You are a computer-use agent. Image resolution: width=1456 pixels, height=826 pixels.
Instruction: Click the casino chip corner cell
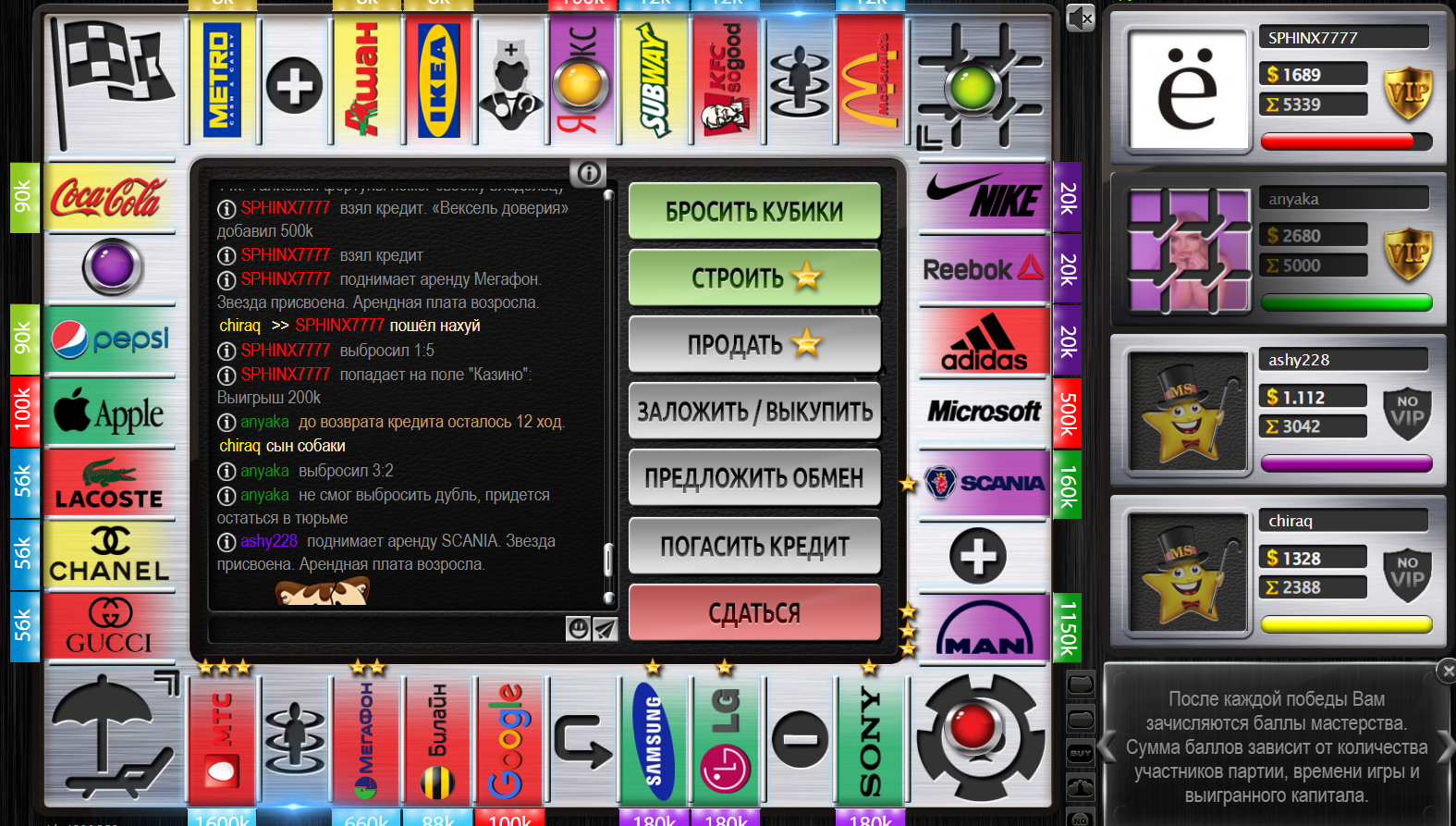981,737
